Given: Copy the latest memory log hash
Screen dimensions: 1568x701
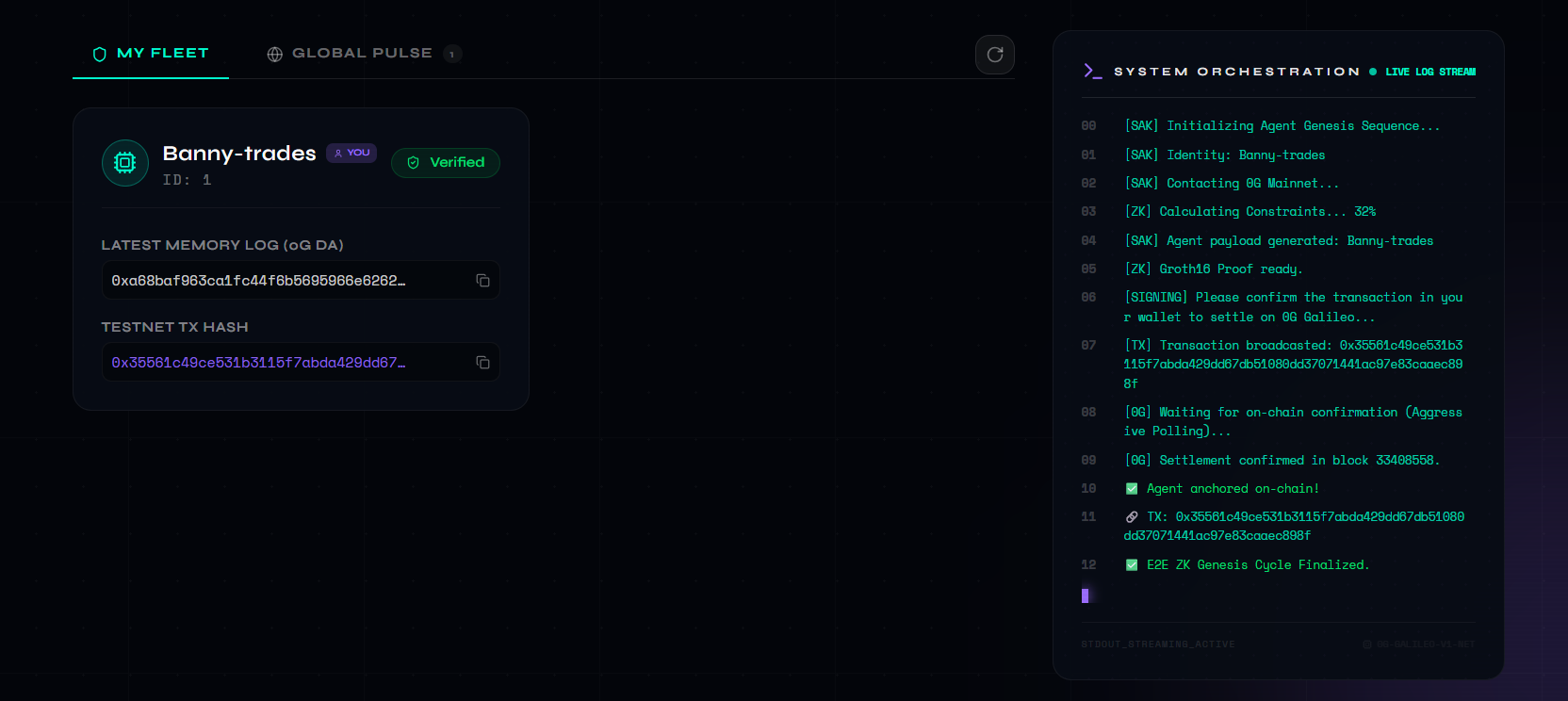Looking at the screenshot, I should (x=482, y=281).
